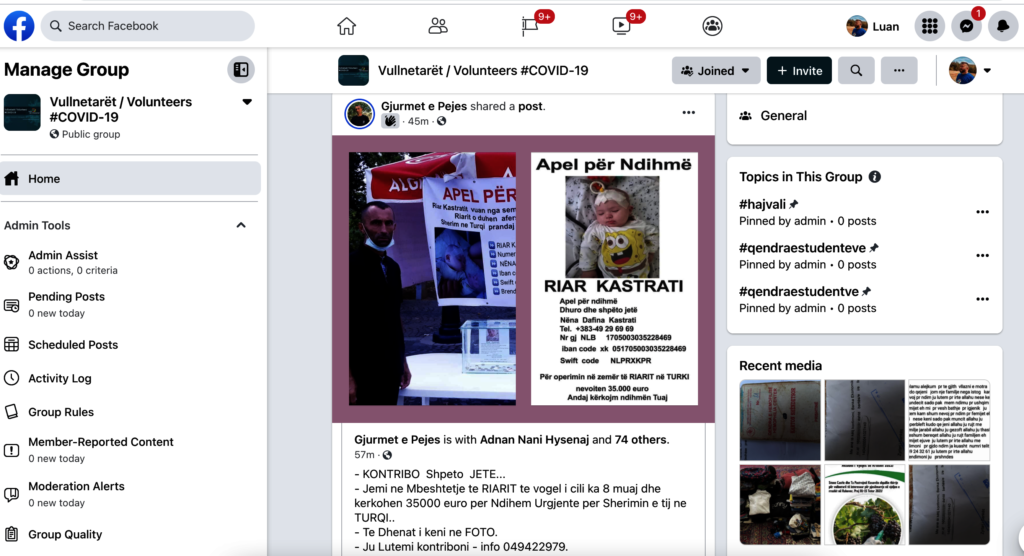This screenshot has height=556, width=1024.
Task: Open the 45m timestamp
Action: pyautogui.click(x=418, y=122)
